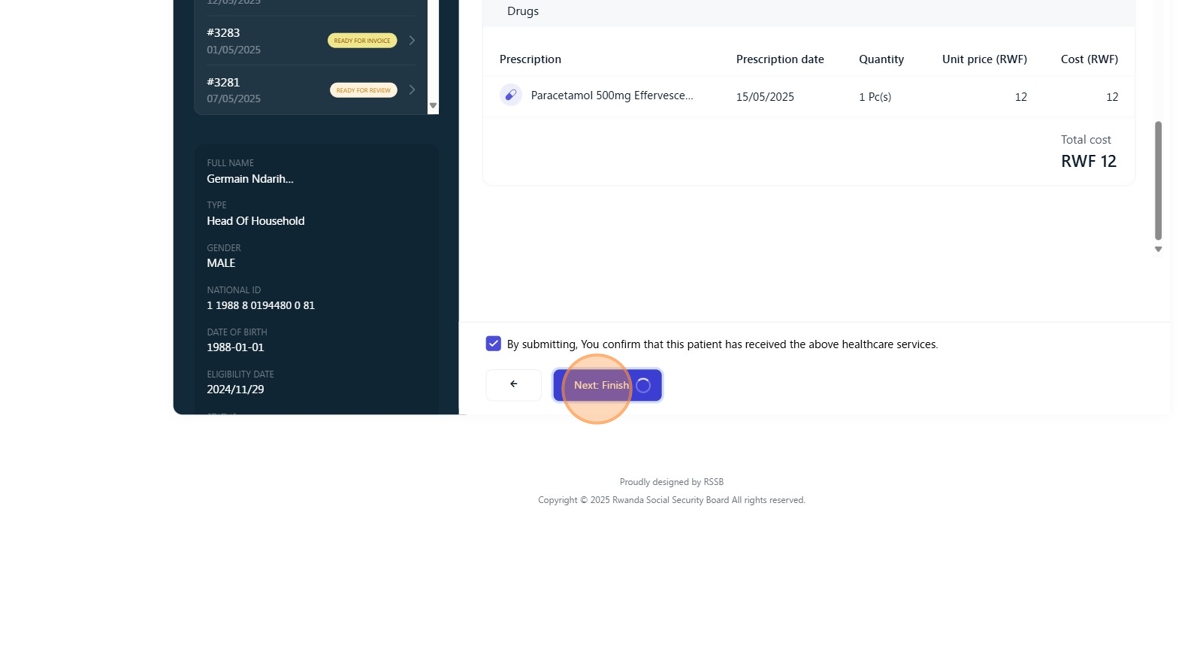Click the prescription date 15/05/2025

tap(765, 97)
